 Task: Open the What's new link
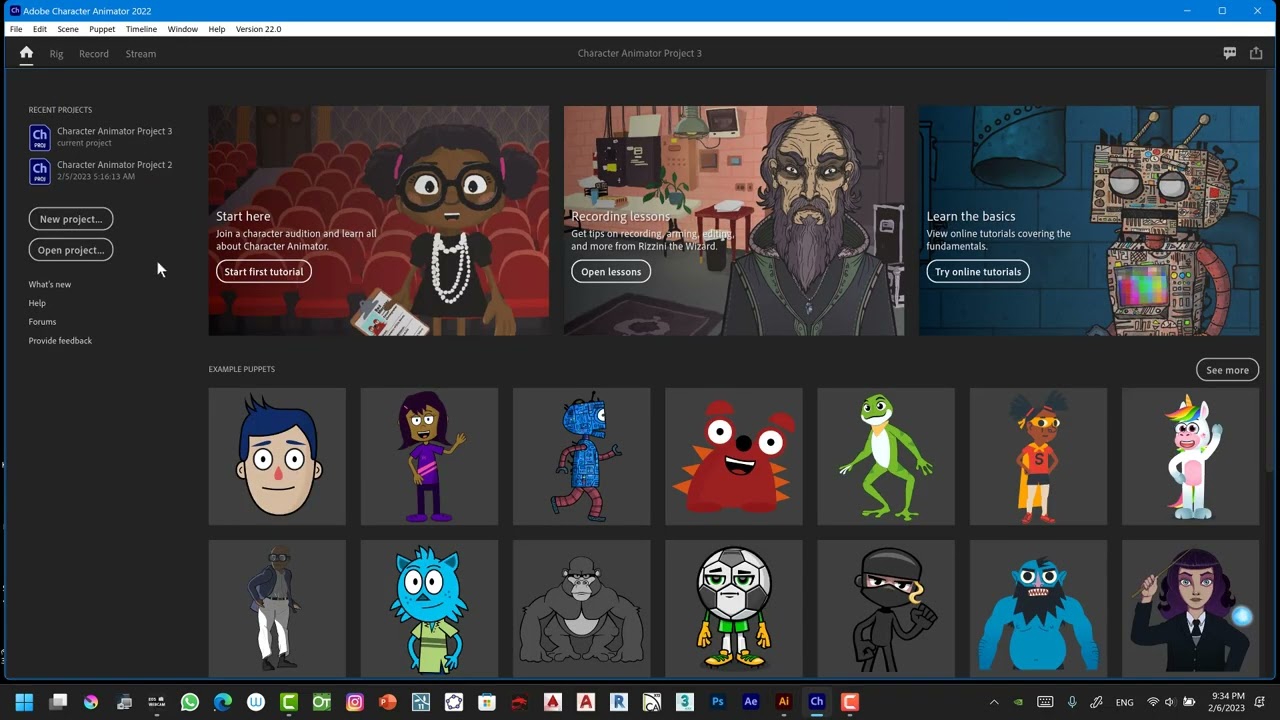click(50, 284)
